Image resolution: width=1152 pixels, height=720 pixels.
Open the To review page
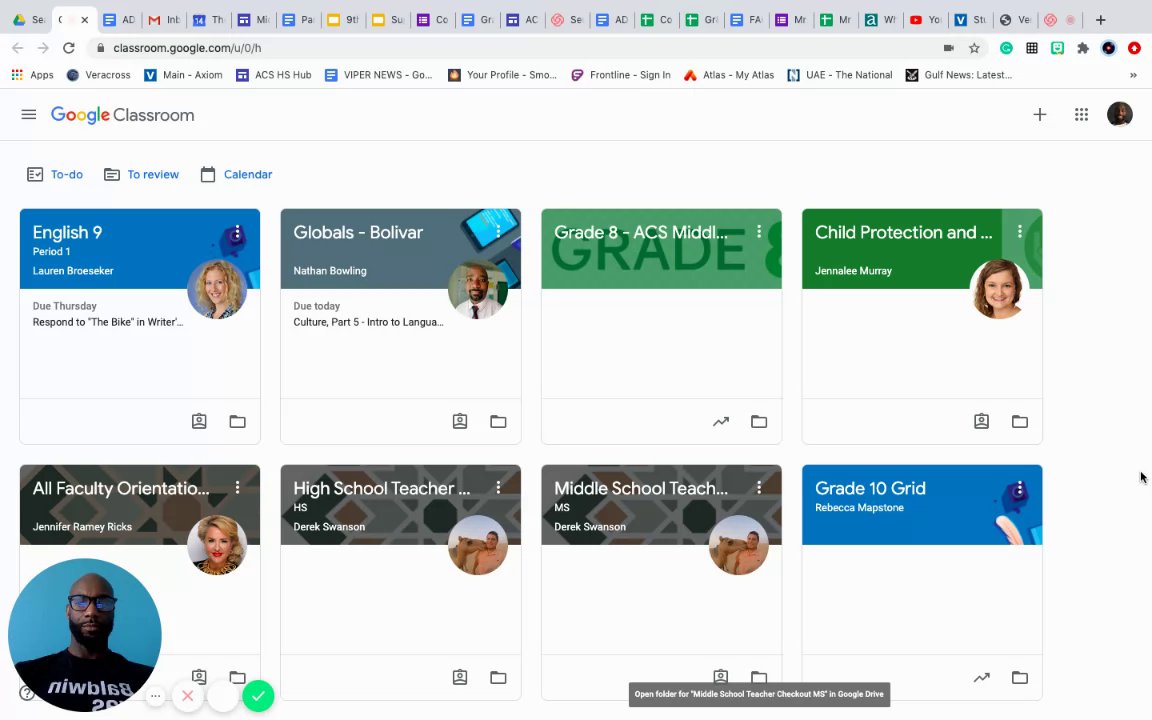coord(142,174)
